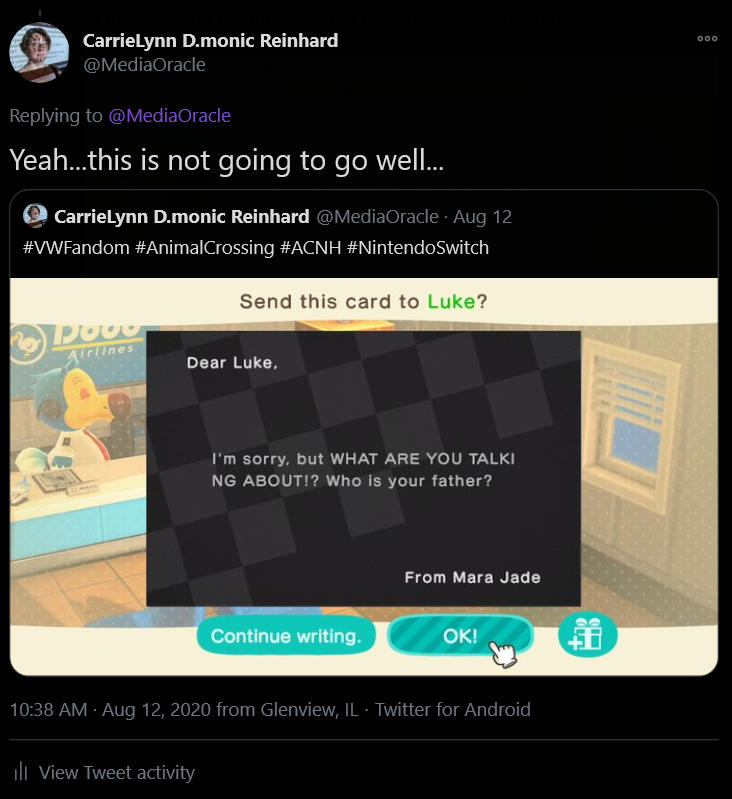Click the Continue writing button
The width and height of the screenshot is (732, 799).
[286, 635]
